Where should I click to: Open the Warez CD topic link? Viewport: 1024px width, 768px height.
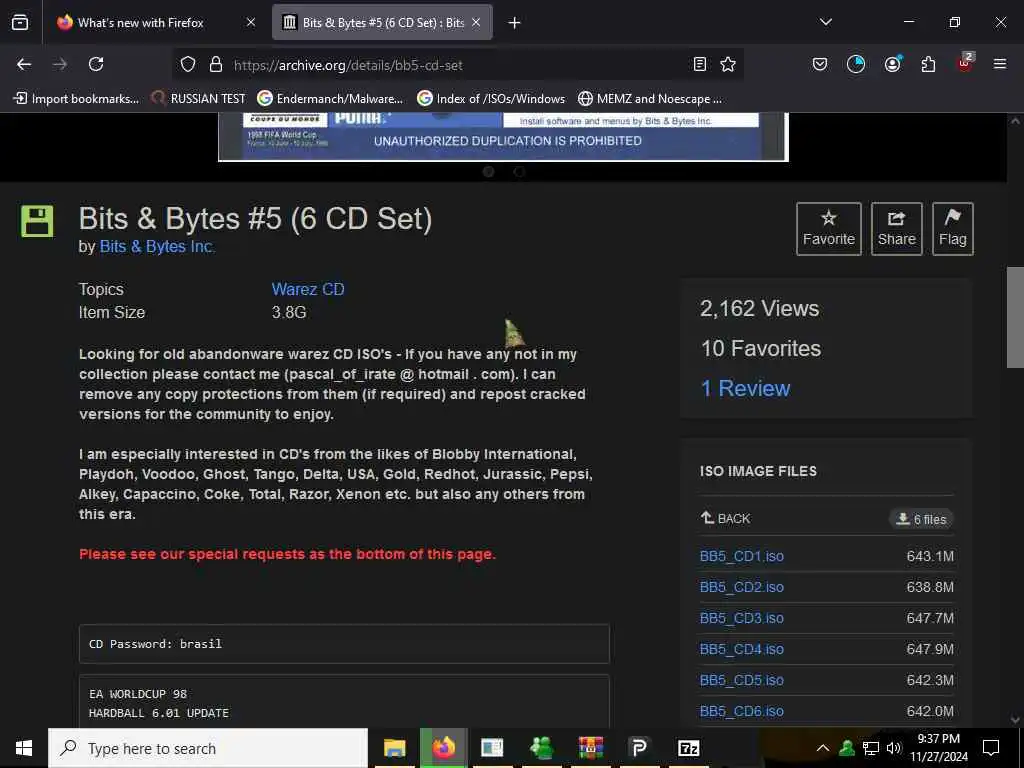(x=308, y=289)
